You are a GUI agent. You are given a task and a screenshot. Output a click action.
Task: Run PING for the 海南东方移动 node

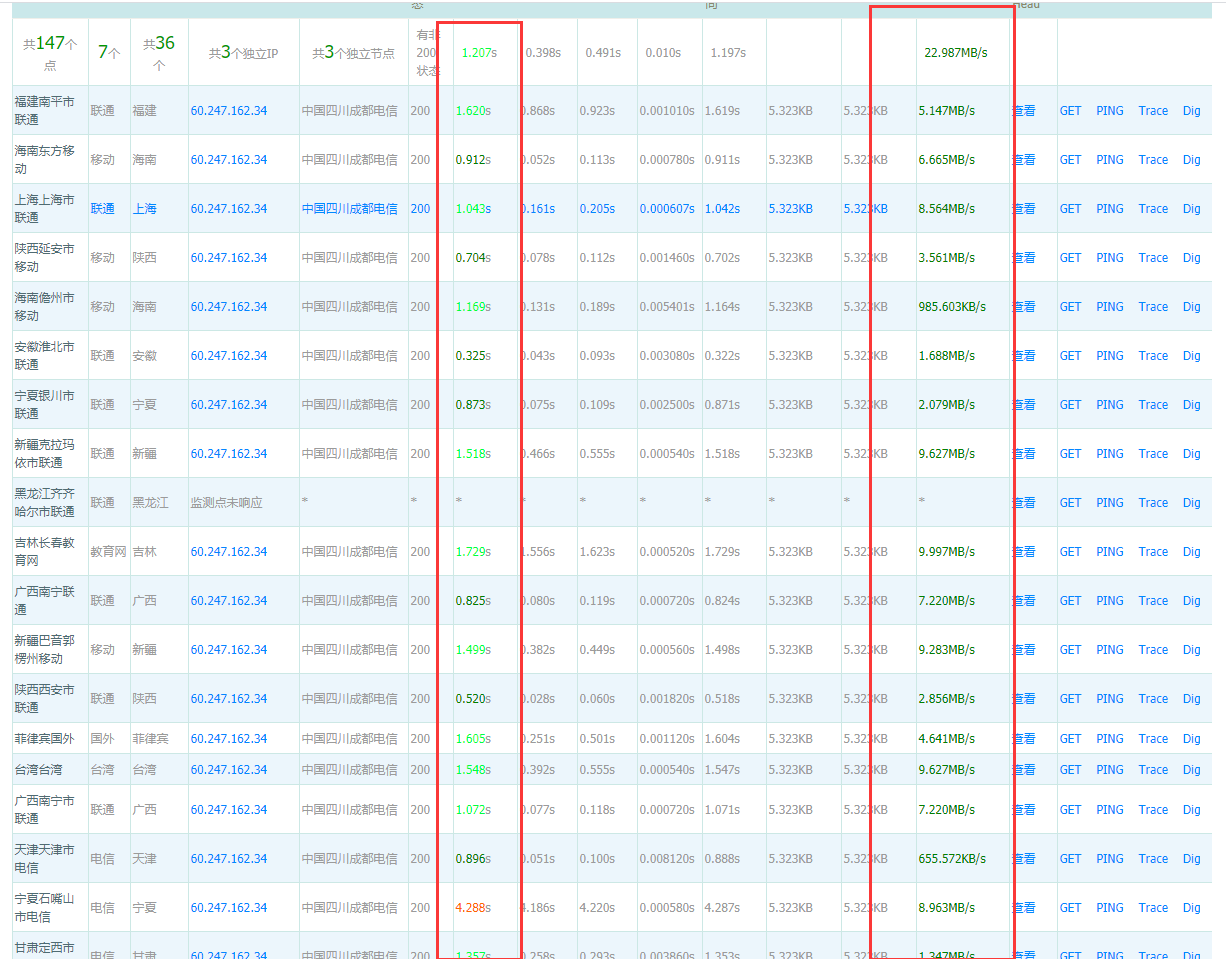point(1109,160)
